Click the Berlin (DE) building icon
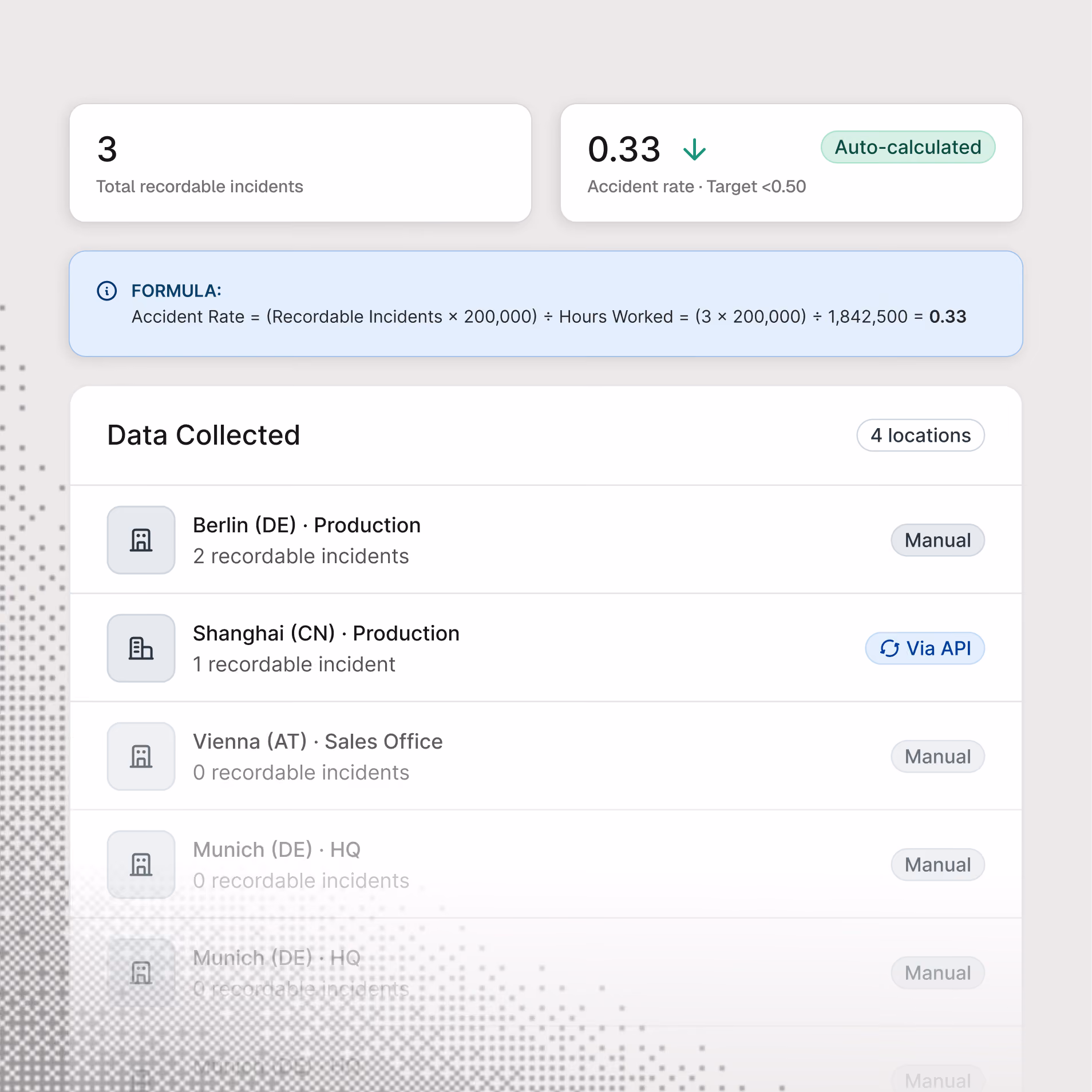The width and height of the screenshot is (1092, 1092). (141, 540)
